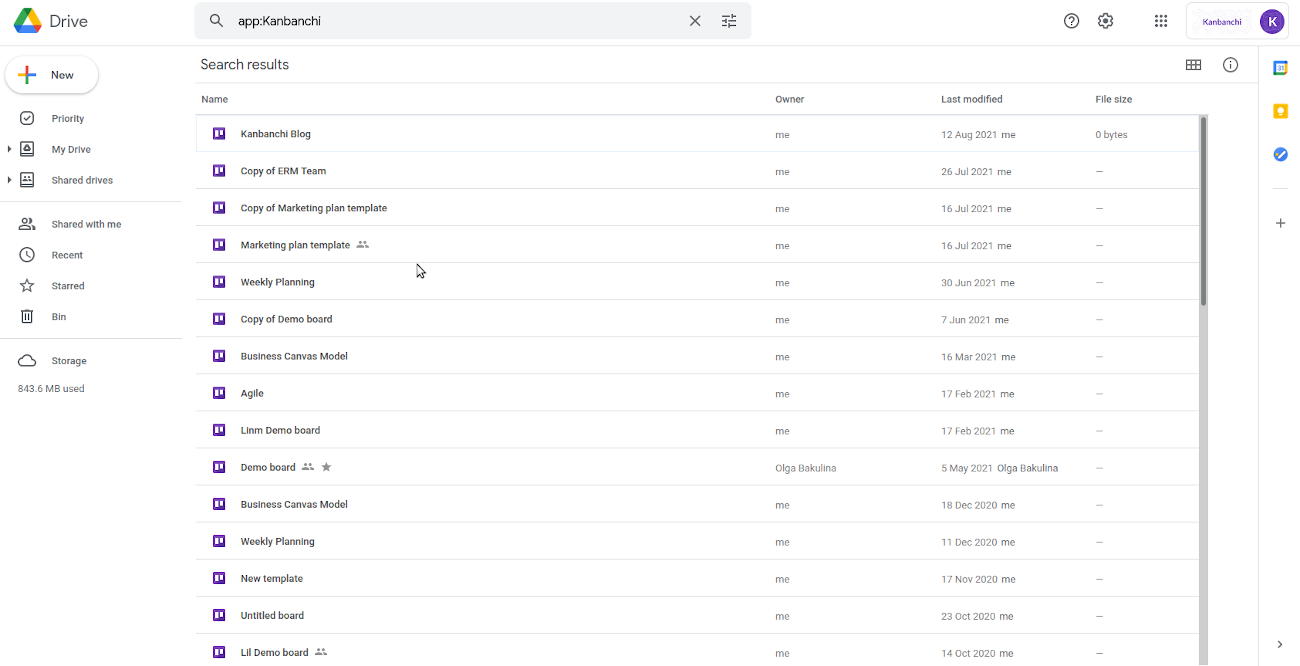Open Shared drives in the sidebar
This screenshot has height=666, width=1300.
(82, 181)
